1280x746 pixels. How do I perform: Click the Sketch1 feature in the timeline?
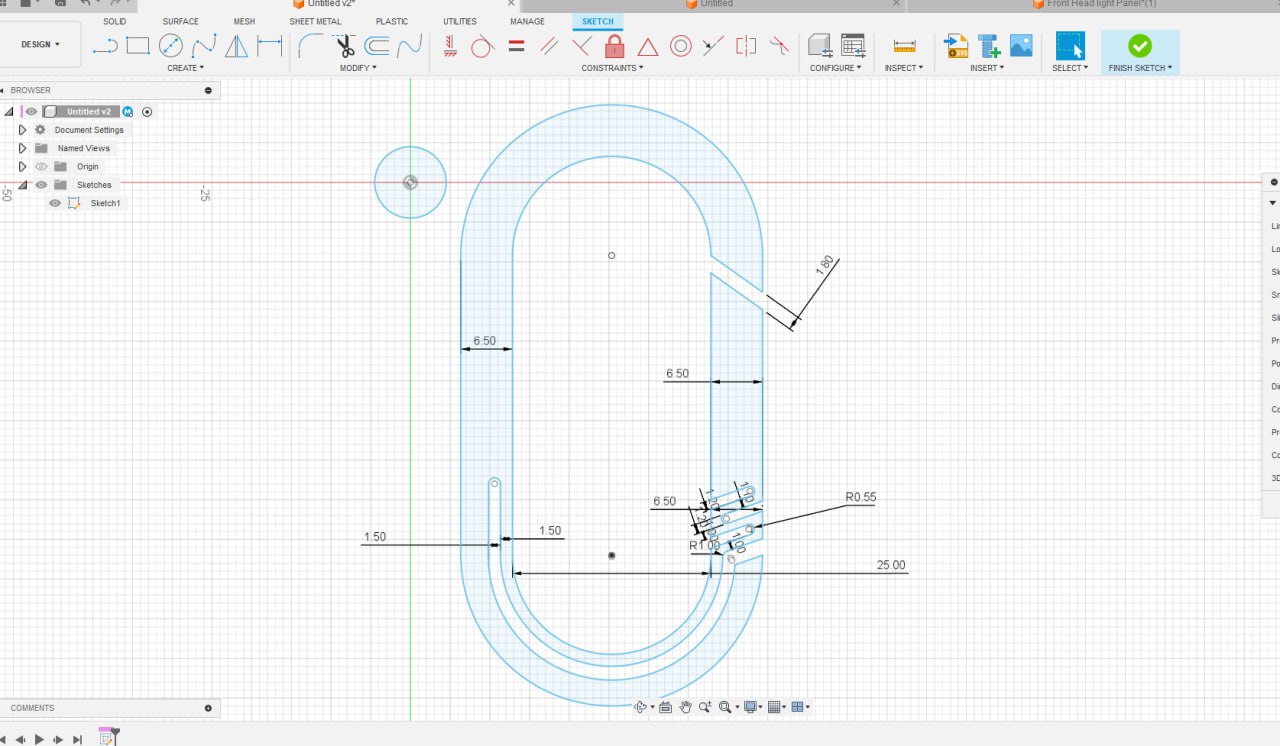click(x=107, y=737)
